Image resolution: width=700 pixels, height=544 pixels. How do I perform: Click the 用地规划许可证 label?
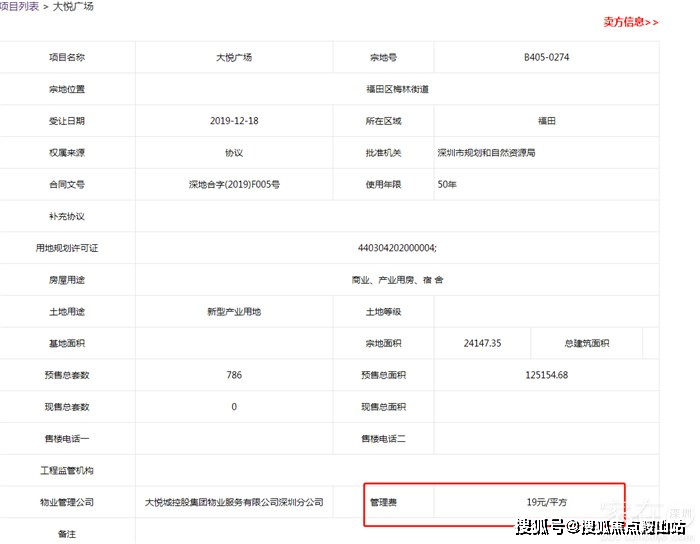[67, 248]
